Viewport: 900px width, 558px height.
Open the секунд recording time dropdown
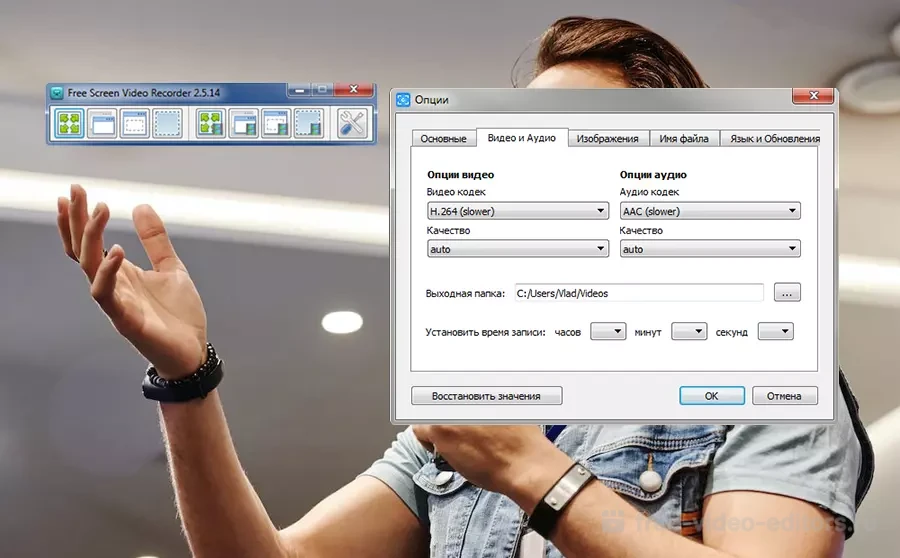pyautogui.click(x=775, y=331)
